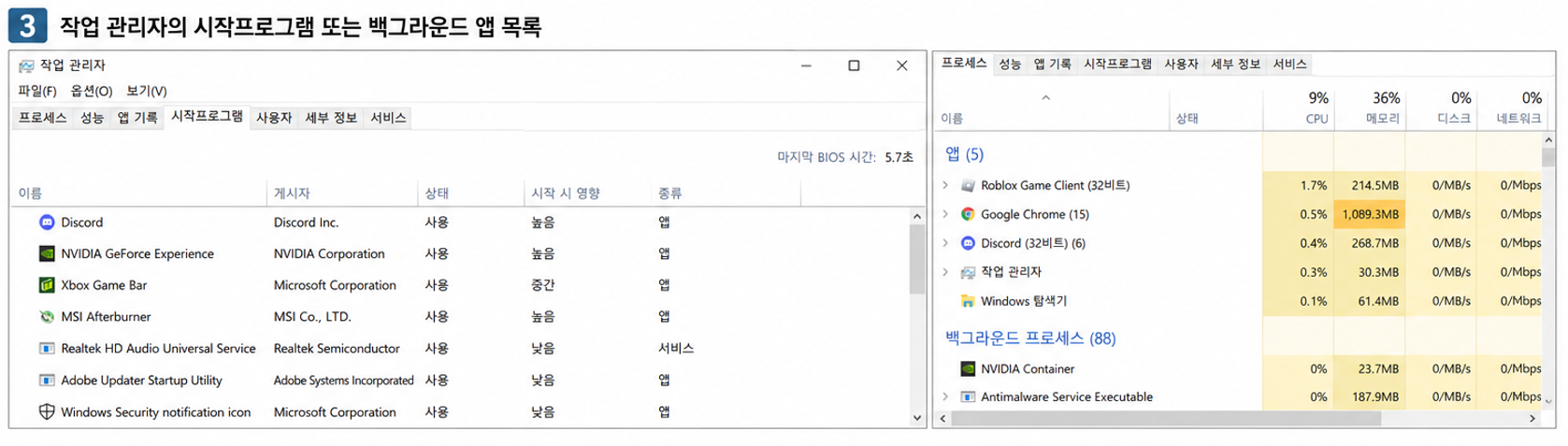This screenshot has width=1568, height=446.
Task: Expand the Antimalware Service Executable group
Action: pos(945,397)
